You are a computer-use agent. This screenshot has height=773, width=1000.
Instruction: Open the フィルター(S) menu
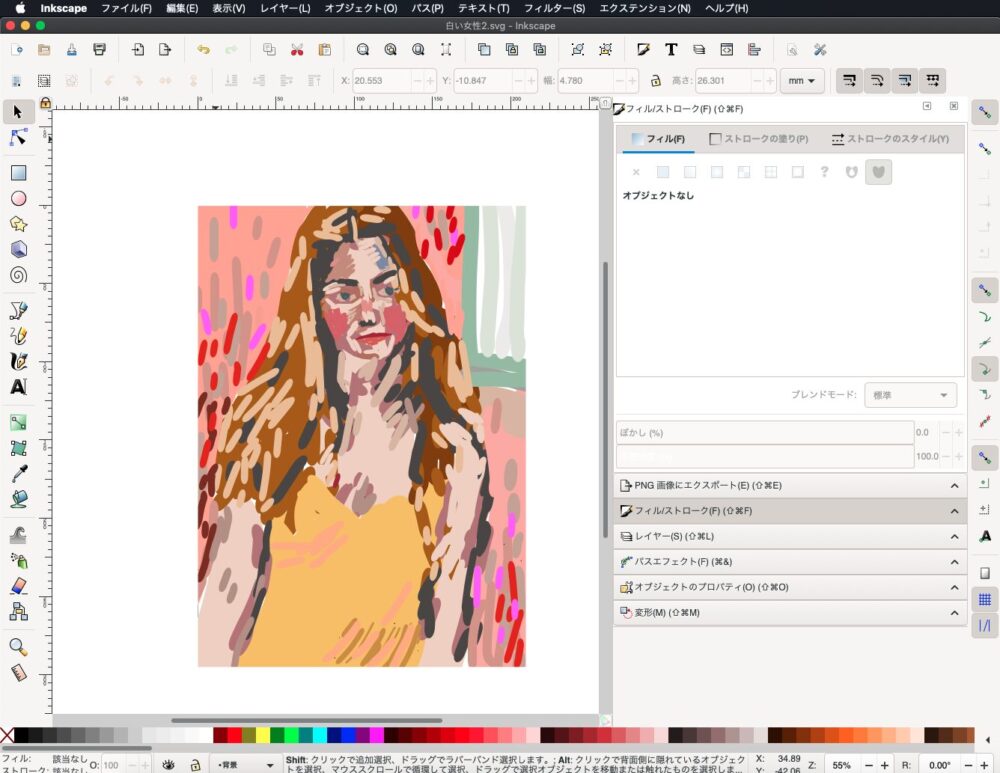point(554,8)
